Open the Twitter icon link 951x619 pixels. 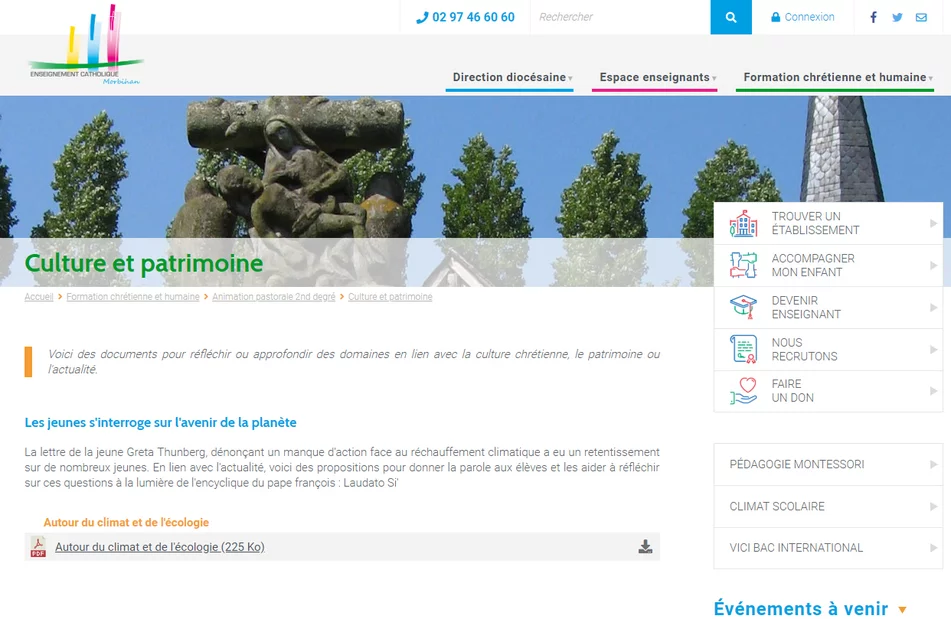point(897,17)
